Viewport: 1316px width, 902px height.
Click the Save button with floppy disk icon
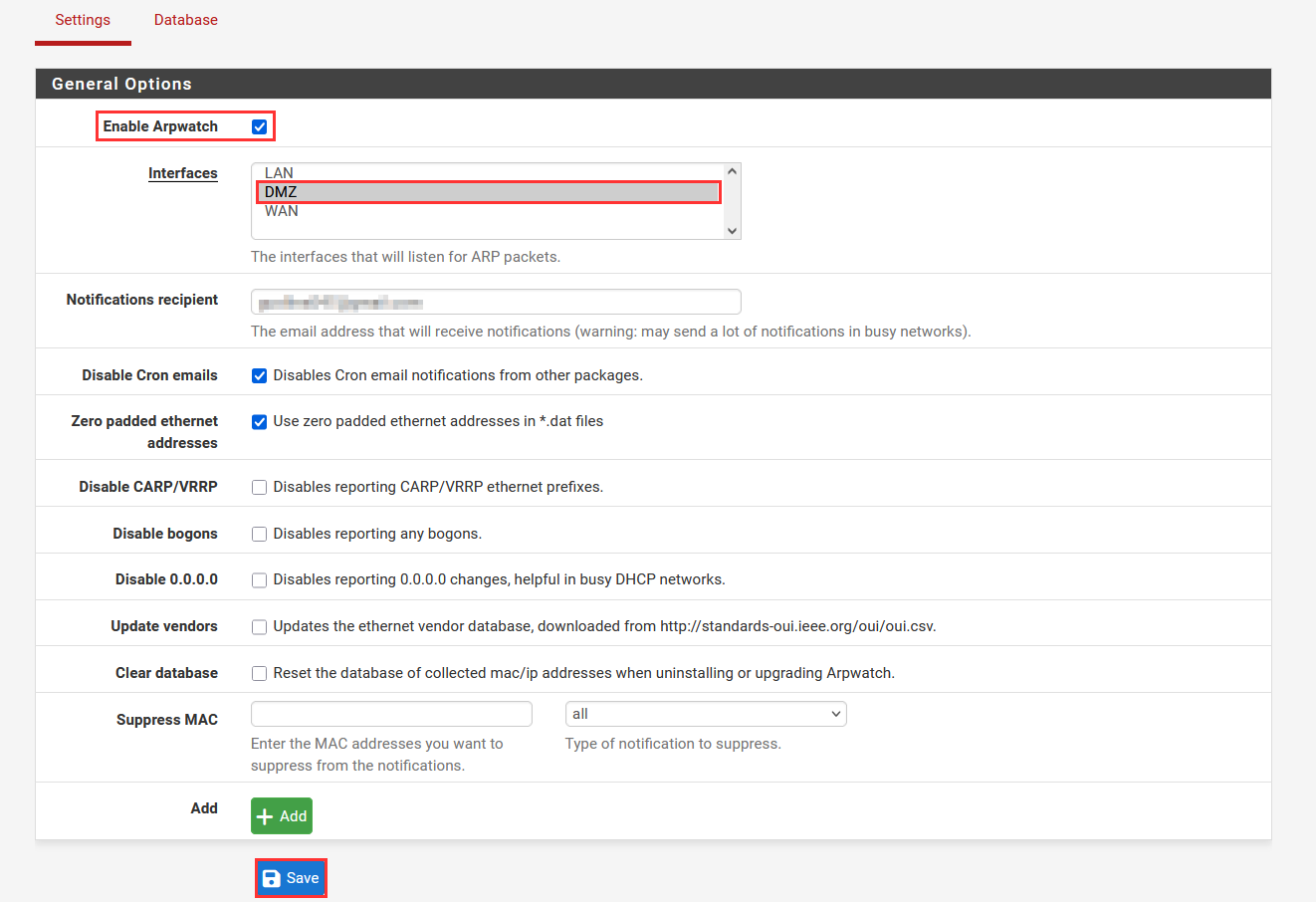(x=291, y=878)
